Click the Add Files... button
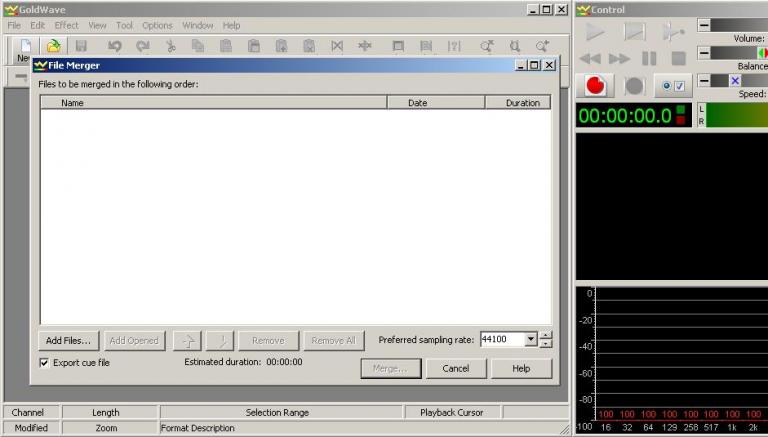 (x=69, y=340)
